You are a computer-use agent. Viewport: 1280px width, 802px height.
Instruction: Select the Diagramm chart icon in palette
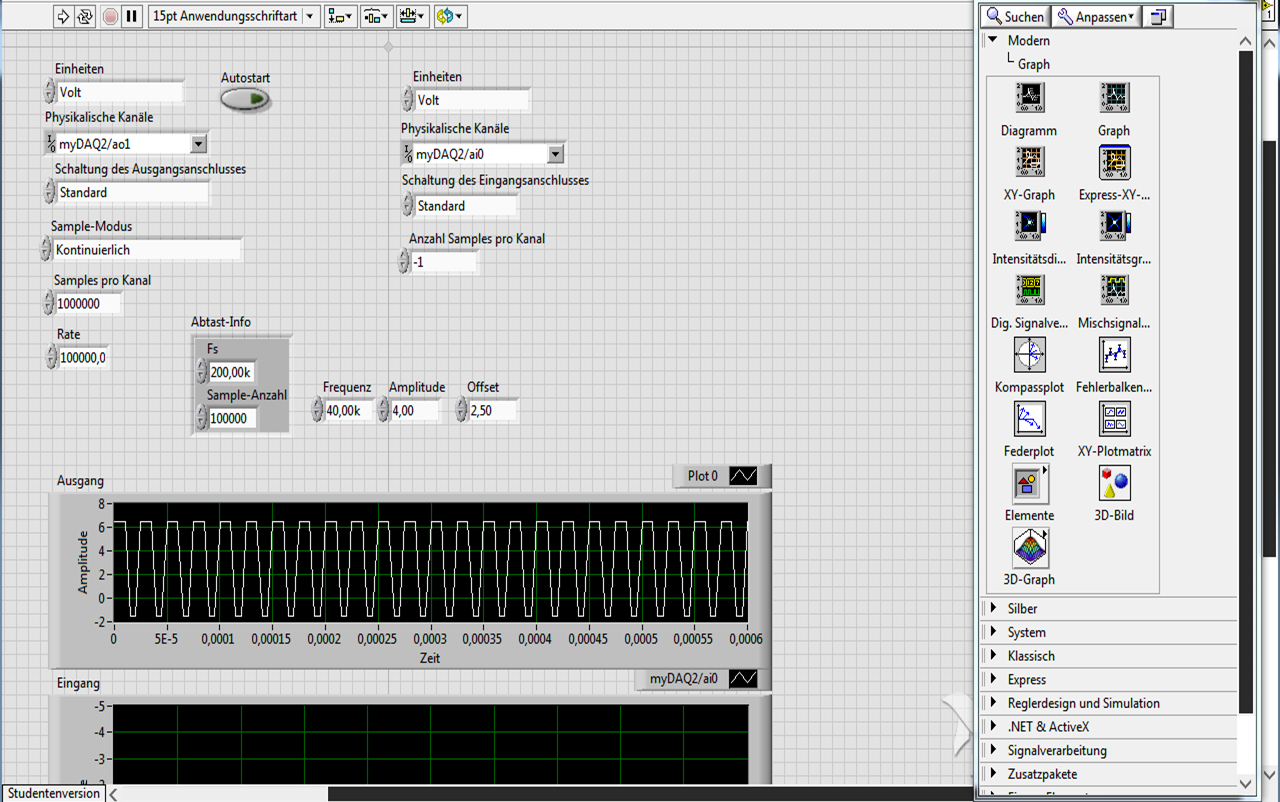(x=1029, y=98)
